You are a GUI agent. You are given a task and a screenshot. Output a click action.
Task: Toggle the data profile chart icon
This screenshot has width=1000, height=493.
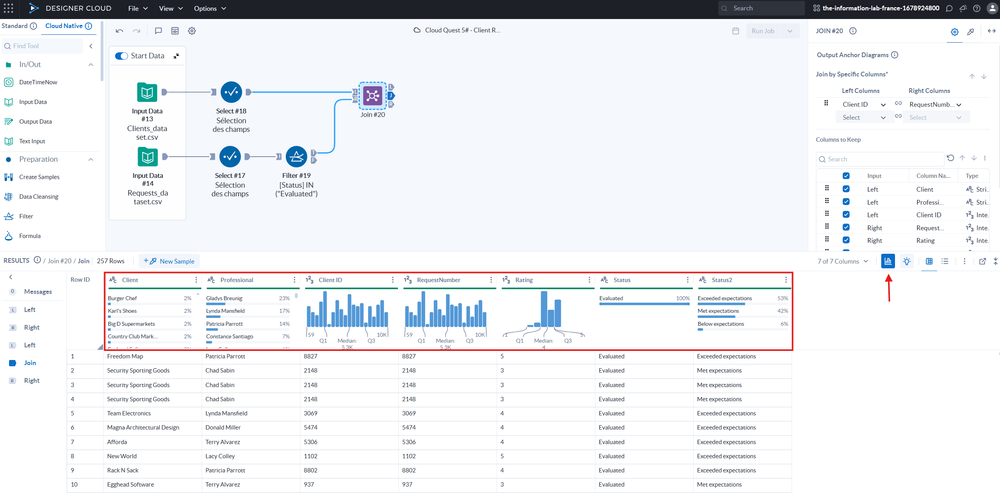coord(888,261)
